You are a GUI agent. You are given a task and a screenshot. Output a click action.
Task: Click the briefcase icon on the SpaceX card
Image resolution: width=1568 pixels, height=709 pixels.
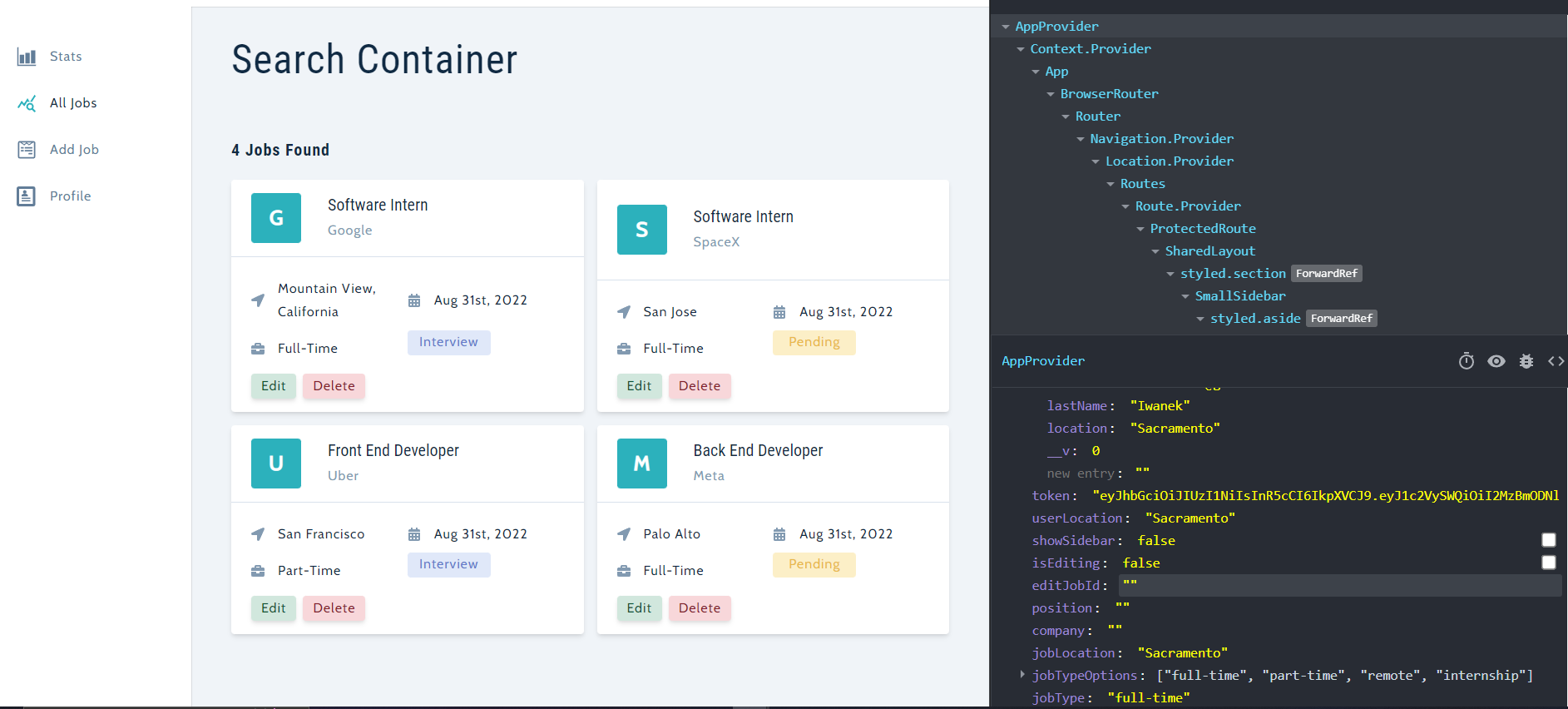click(x=624, y=349)
